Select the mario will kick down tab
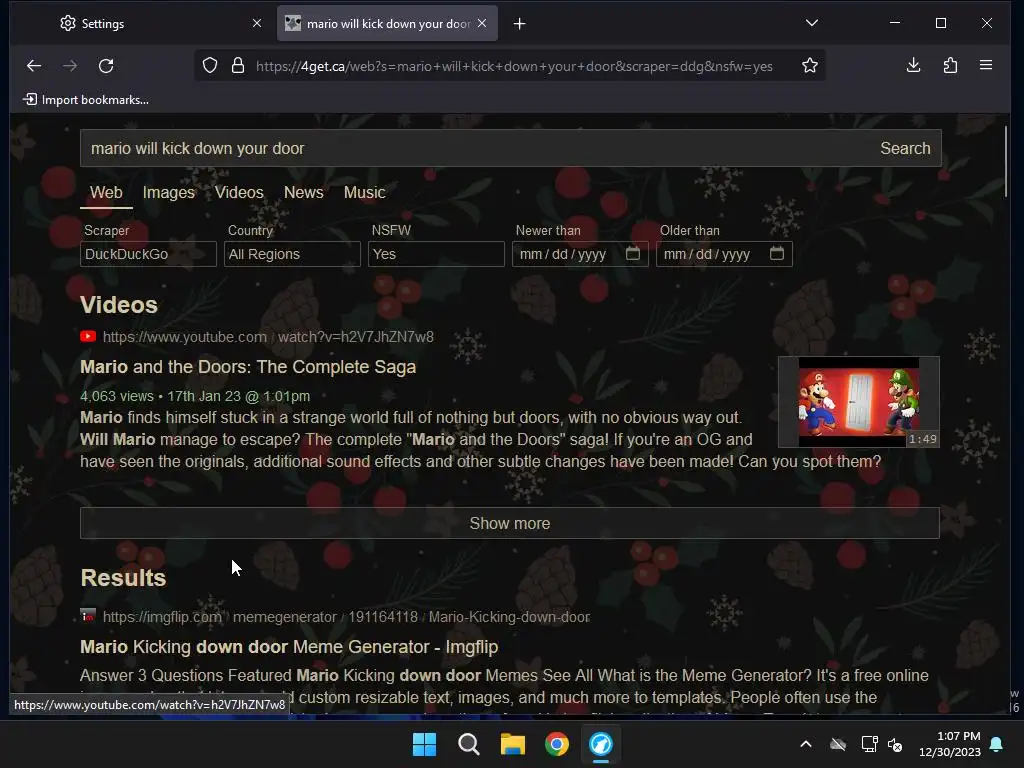The image size is (1024, 768). 387,24
